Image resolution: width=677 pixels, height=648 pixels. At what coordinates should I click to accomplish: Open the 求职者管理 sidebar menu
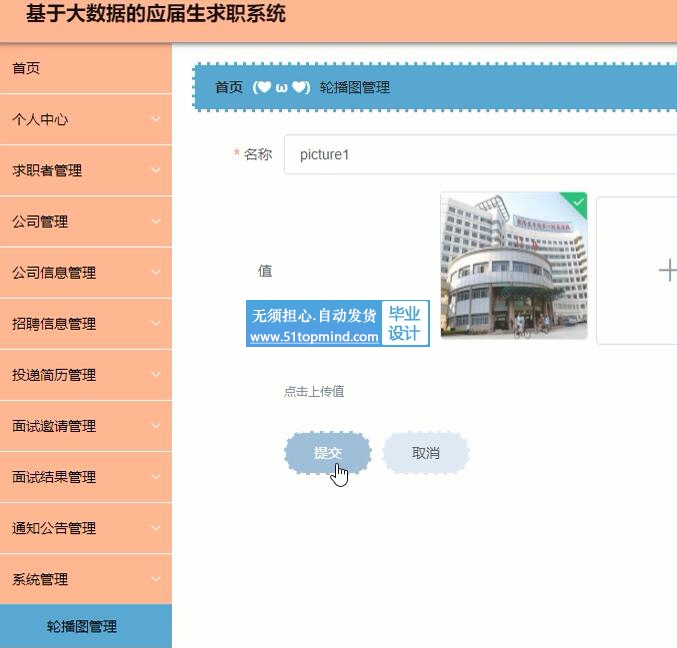click(85, 170)
